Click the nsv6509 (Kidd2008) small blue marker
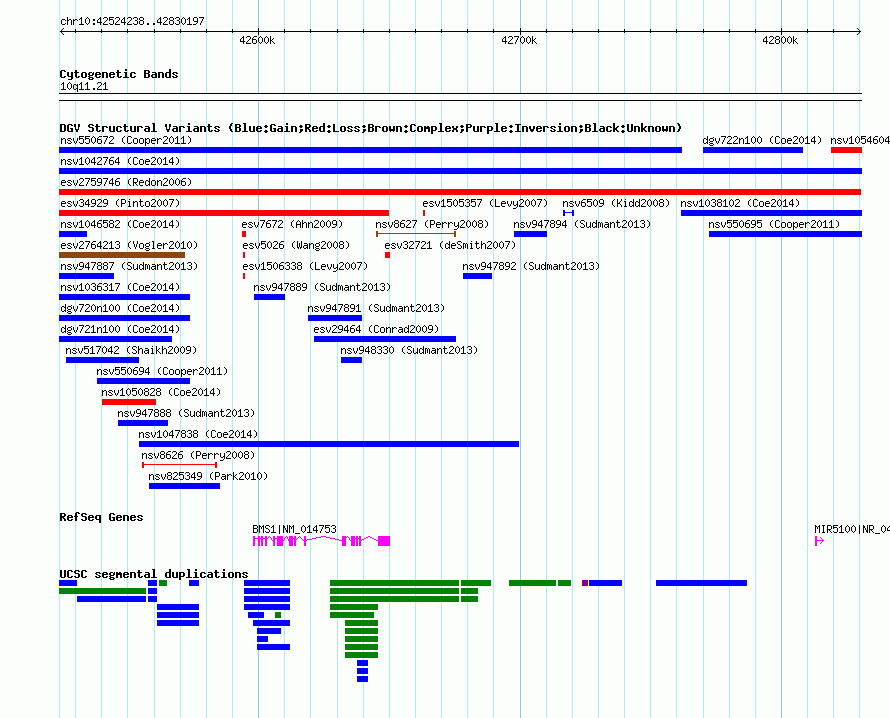Viewport: 890px width, 718px height. (568, 213)
